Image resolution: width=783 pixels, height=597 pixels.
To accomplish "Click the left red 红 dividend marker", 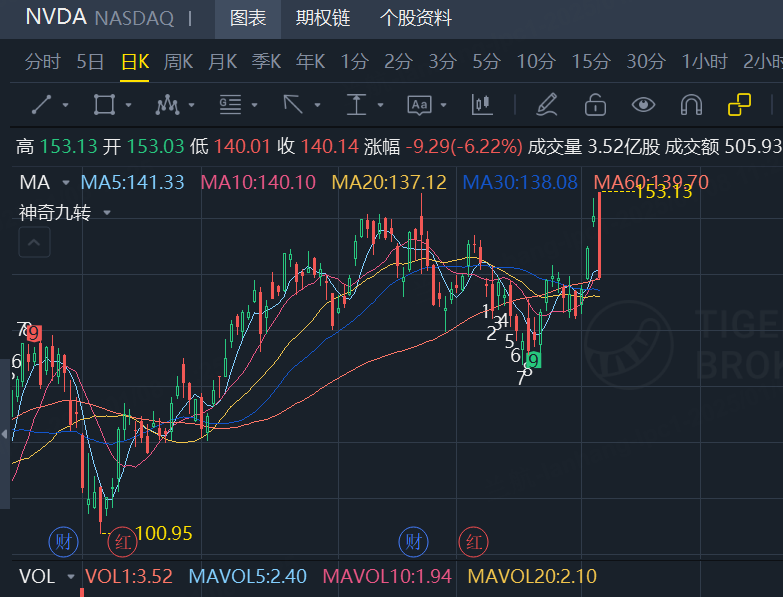I will point(122,542).
